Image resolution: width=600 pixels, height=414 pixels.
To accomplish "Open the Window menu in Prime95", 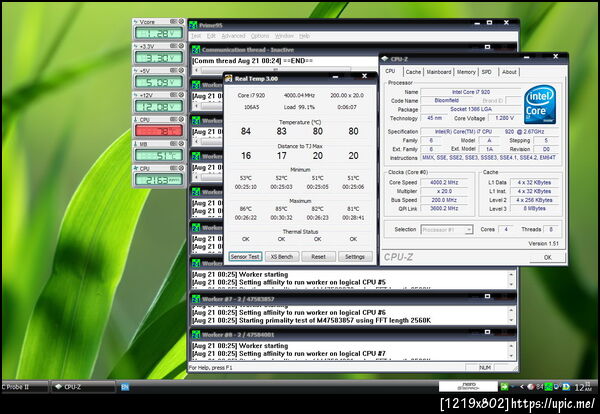I will [284, 36].
